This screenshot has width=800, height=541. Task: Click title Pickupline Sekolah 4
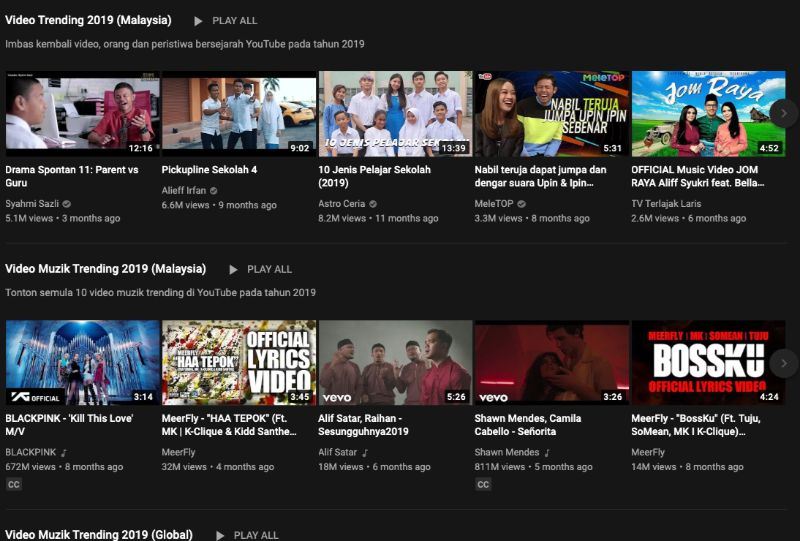(209, 169)
